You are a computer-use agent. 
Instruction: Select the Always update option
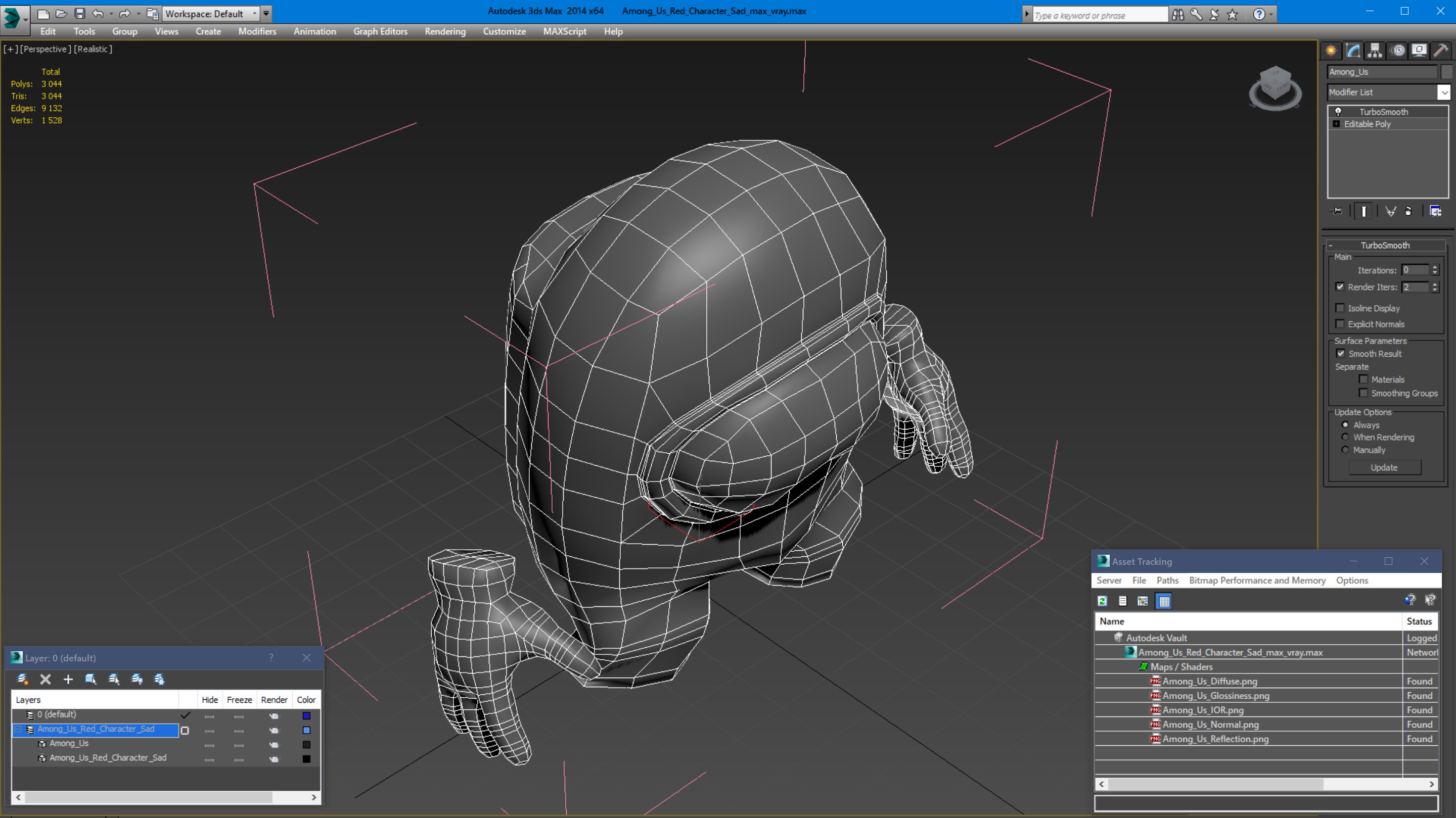[1345, 425]
